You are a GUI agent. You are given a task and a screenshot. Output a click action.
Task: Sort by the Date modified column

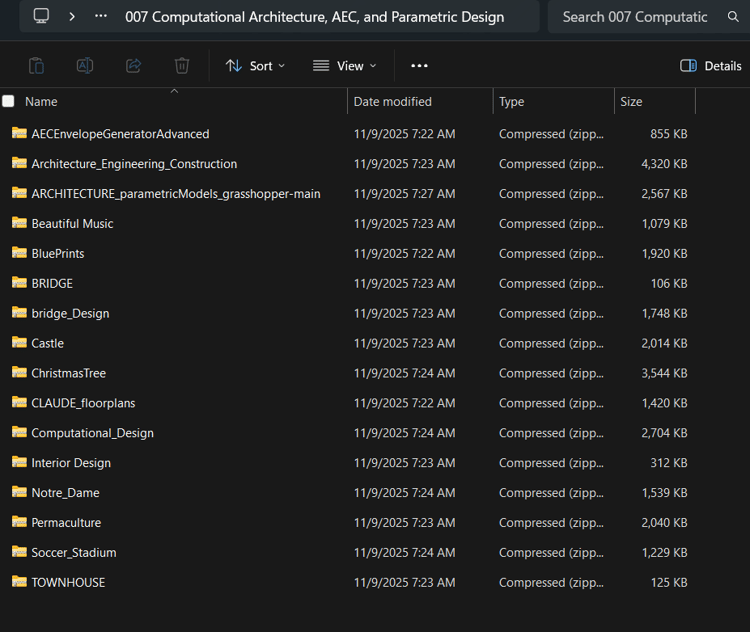392,101
